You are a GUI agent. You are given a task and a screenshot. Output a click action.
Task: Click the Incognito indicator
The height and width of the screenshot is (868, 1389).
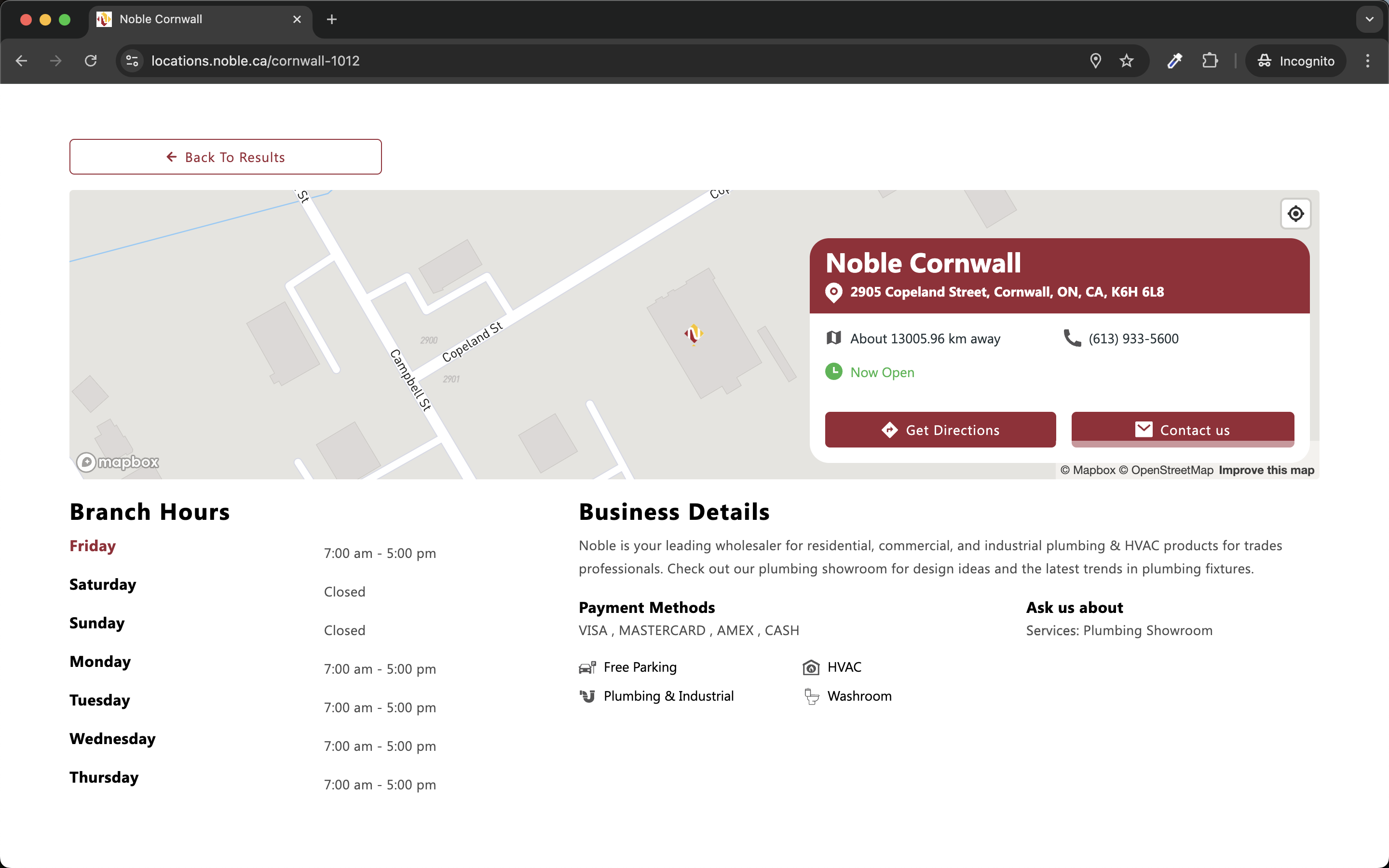(1295, 61)
